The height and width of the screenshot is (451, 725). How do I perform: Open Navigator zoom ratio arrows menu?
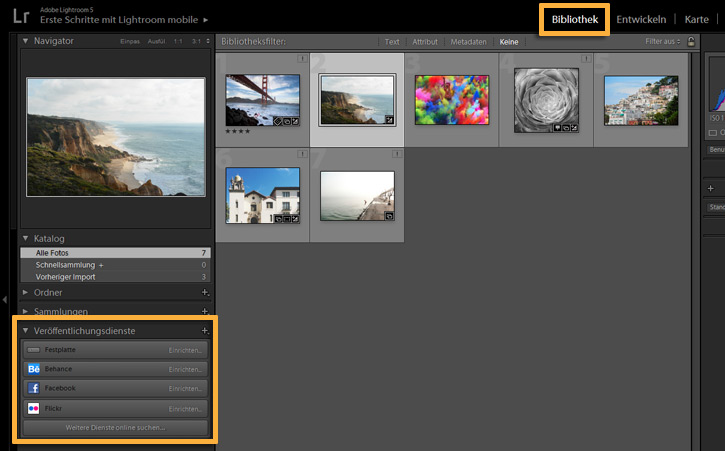(x=208, y=41)
